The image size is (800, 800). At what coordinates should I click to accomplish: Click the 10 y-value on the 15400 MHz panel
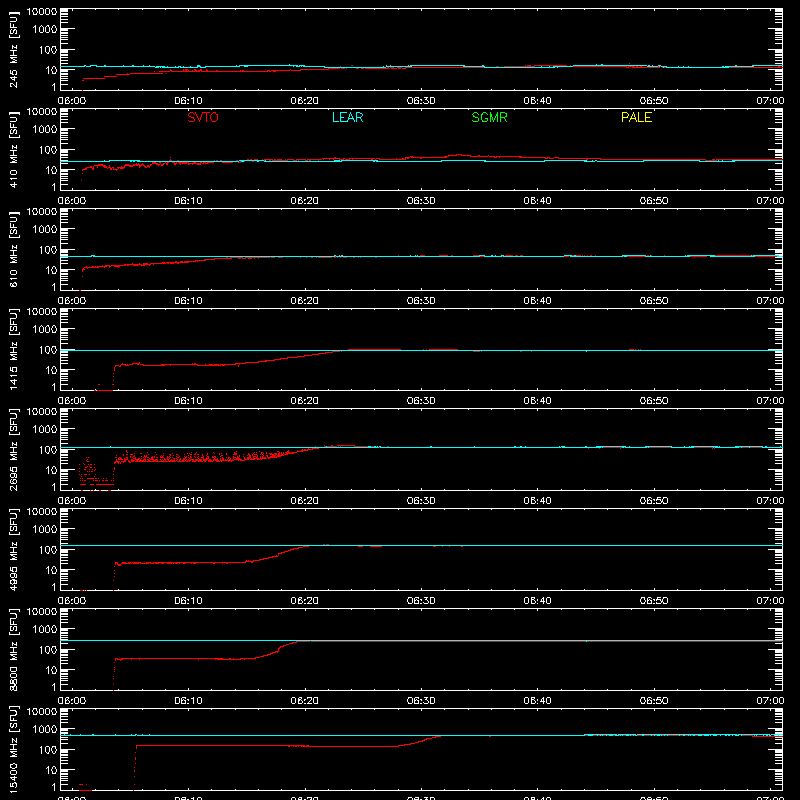[51, 770]
